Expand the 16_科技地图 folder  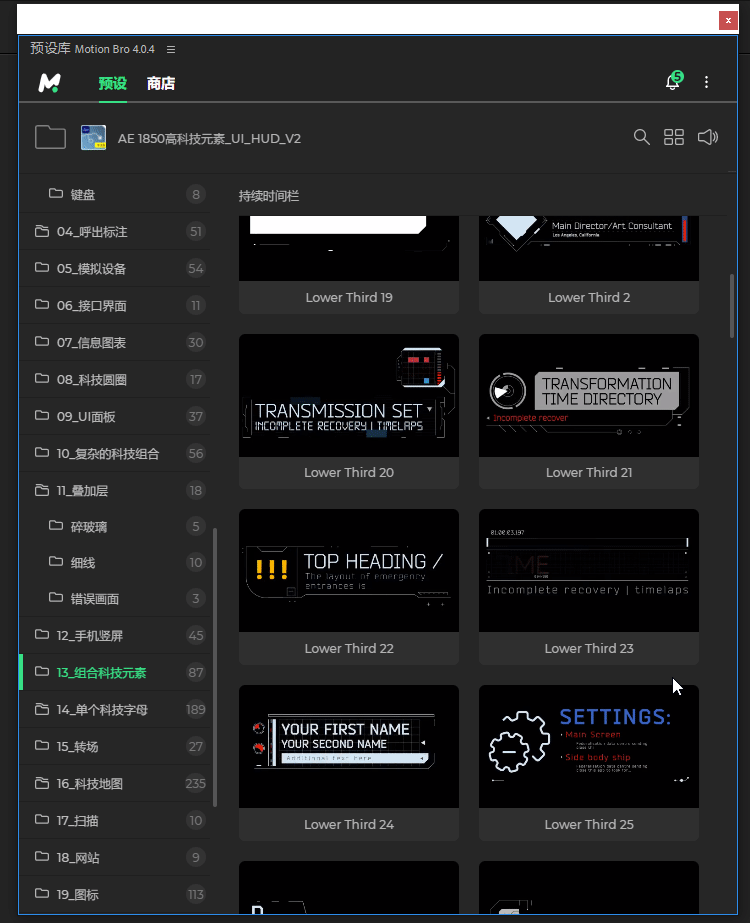(115, 783)
